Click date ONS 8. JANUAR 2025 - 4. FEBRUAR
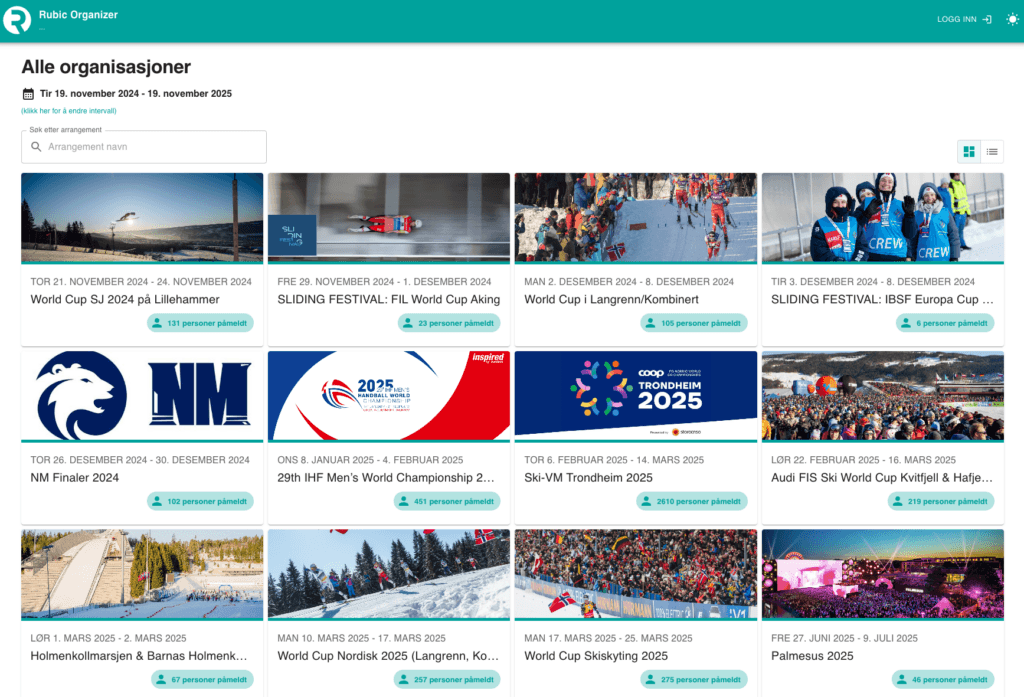The height and width of the screenshot is (697, 1024). (370, 461)
